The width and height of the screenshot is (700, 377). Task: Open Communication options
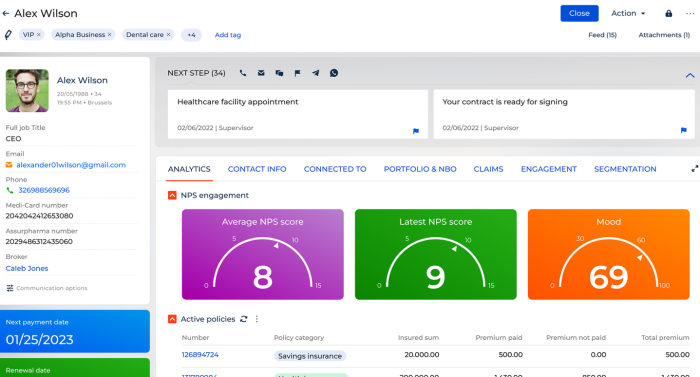(x=47, y=288)
